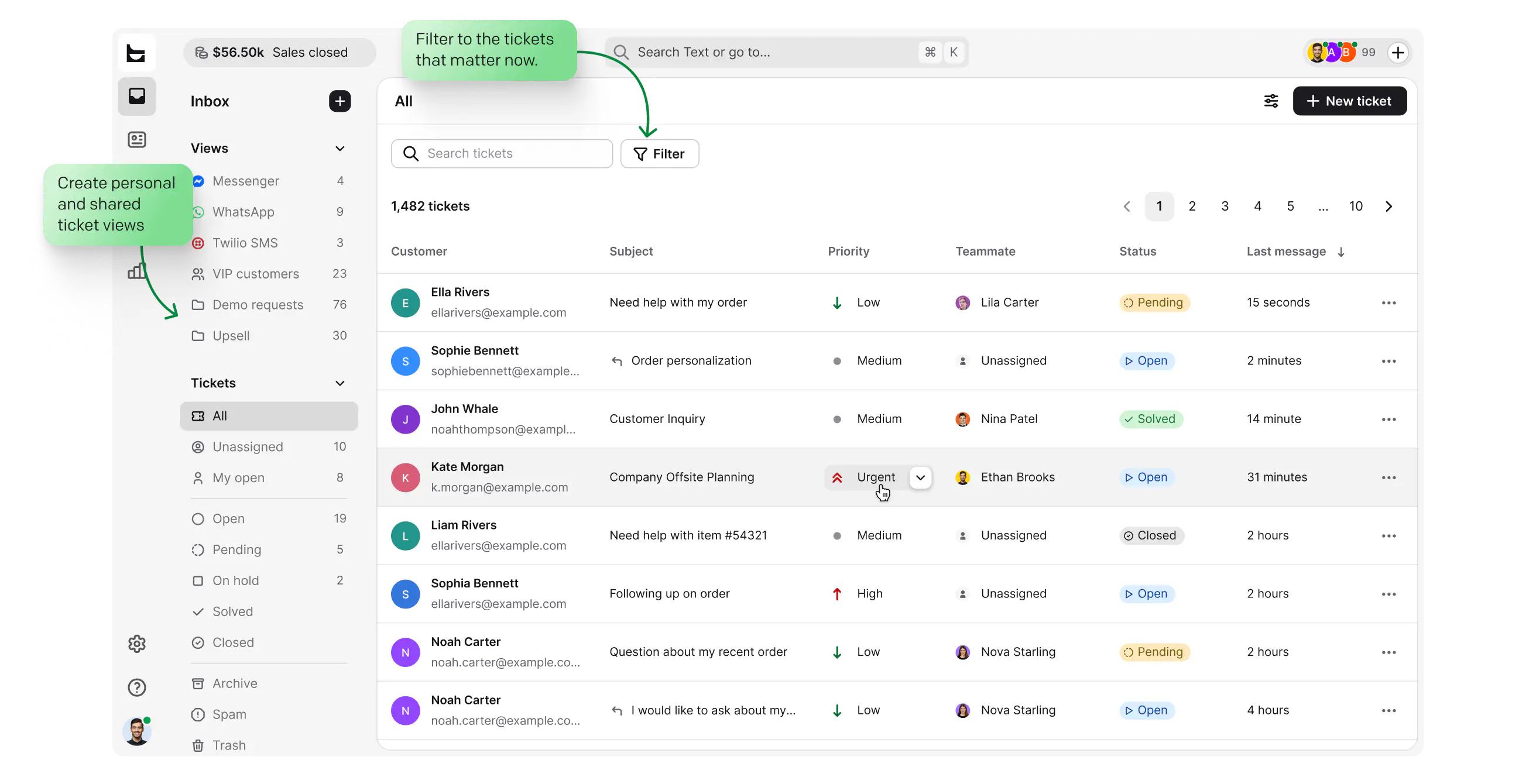Select the WhatsApp view
1536x784 pixels.
pos(269,212)
